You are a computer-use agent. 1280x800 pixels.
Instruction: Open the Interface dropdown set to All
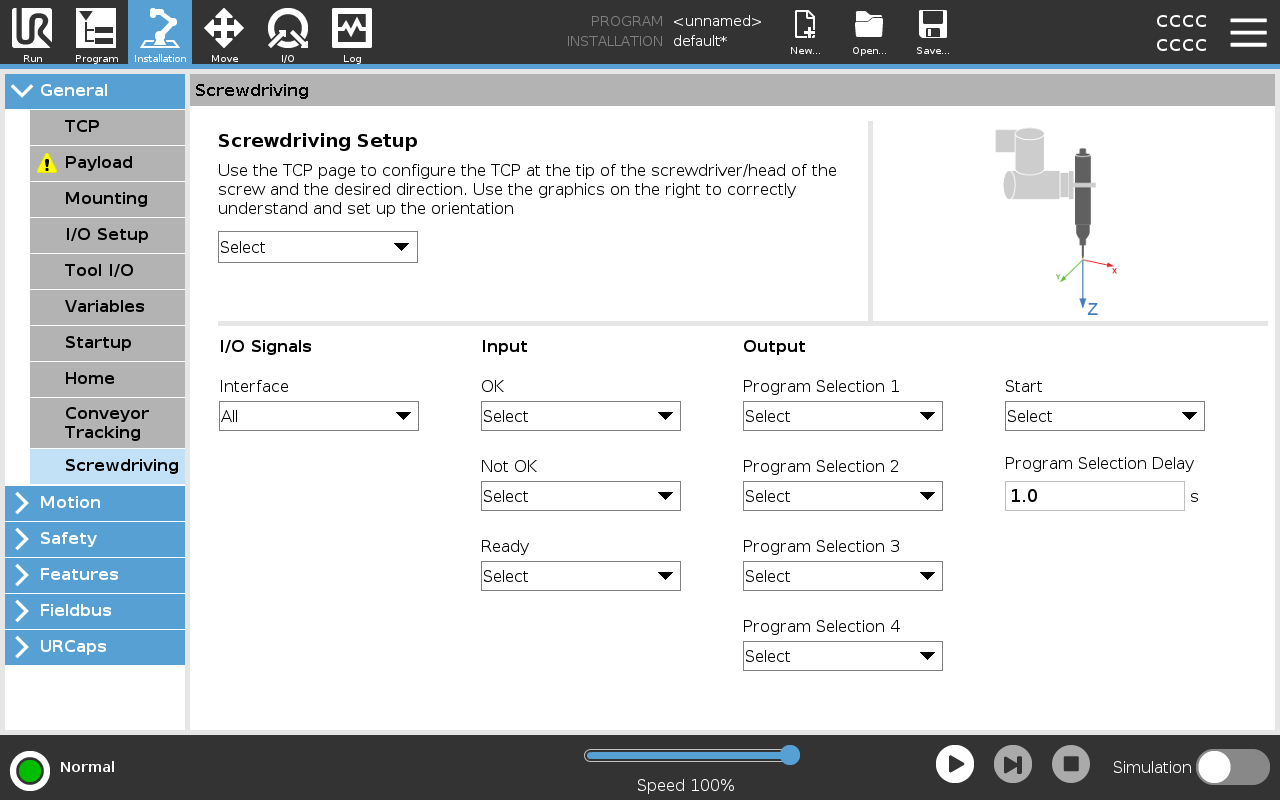318,416
